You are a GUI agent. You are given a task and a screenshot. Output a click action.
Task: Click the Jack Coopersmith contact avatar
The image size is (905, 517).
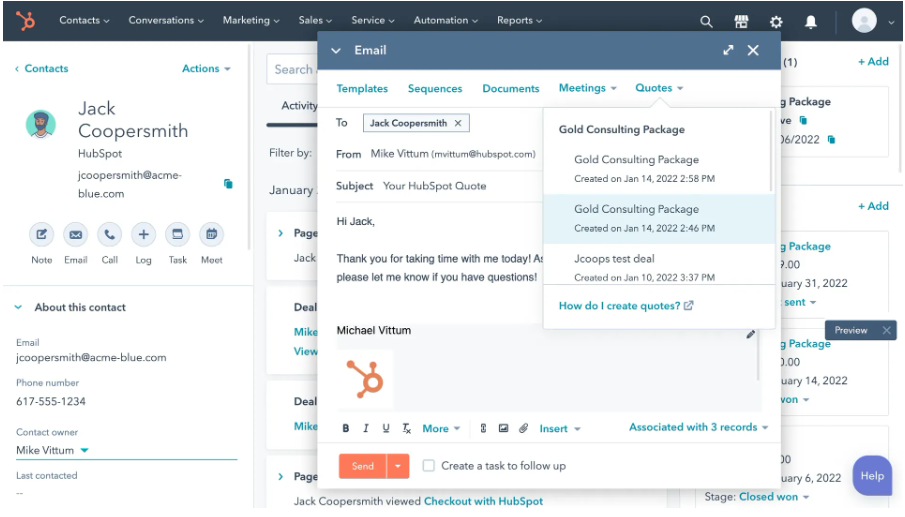coord(40,124)
